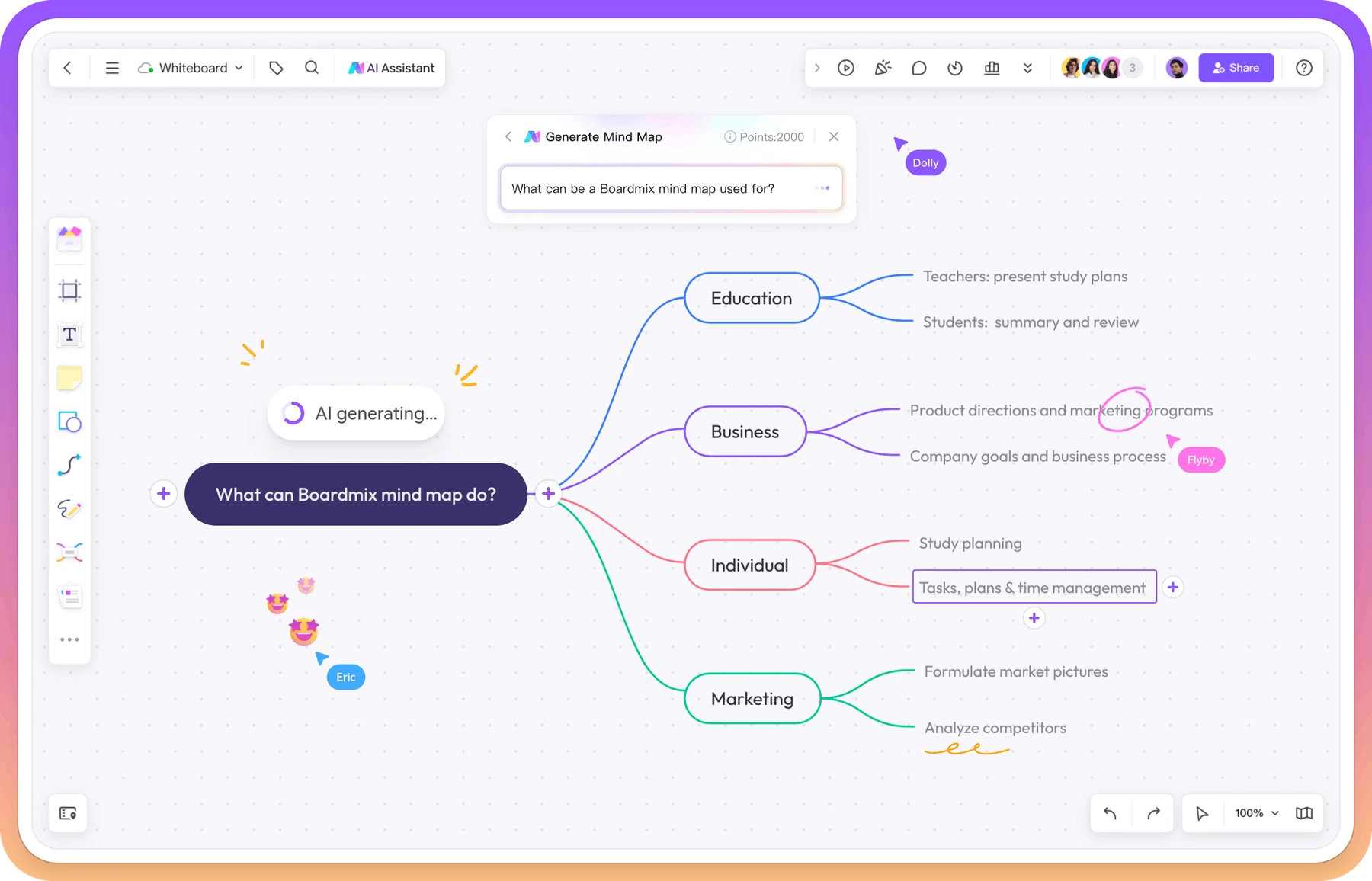Screen dimensions: 1372x881
Task: Click the Share button
Action: [x=1236, y=68]
